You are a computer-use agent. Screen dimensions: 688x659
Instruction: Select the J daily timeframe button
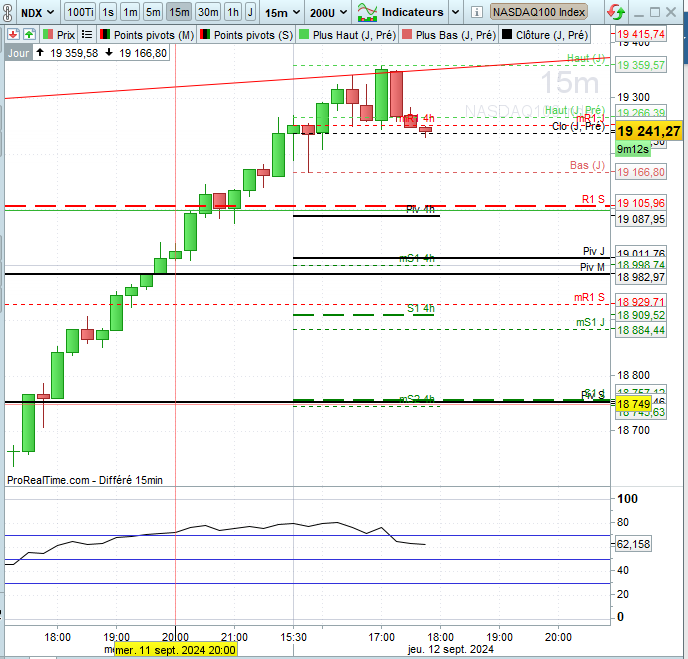pyautogui.click(x=250, y=12)
